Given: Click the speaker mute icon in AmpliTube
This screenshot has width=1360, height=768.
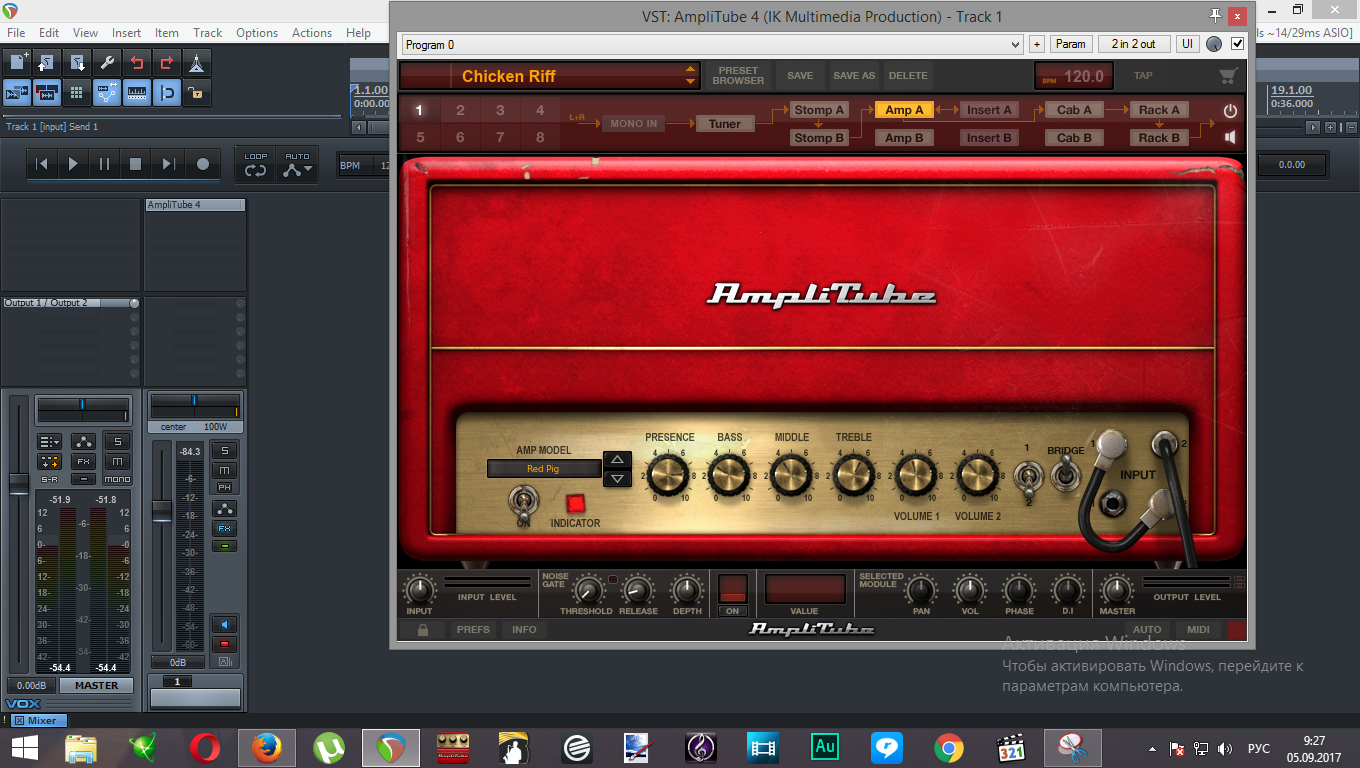Looking at the screenshot, I should pyautogui.click(x=1230, y=138).
